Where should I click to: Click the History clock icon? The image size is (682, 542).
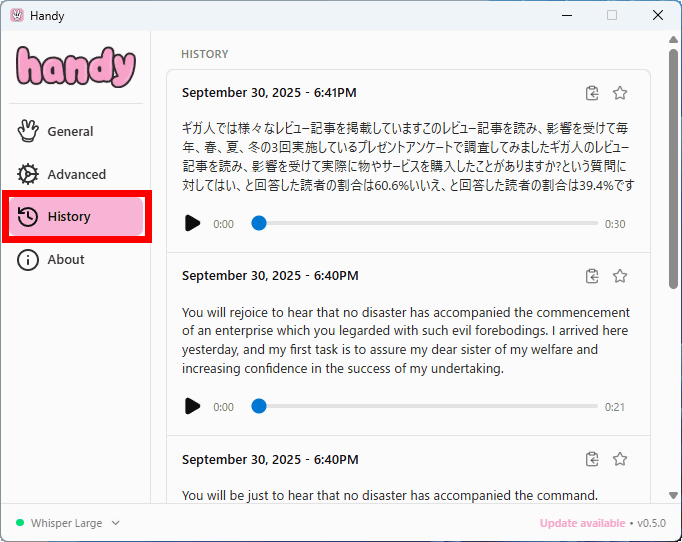[28, 216]
